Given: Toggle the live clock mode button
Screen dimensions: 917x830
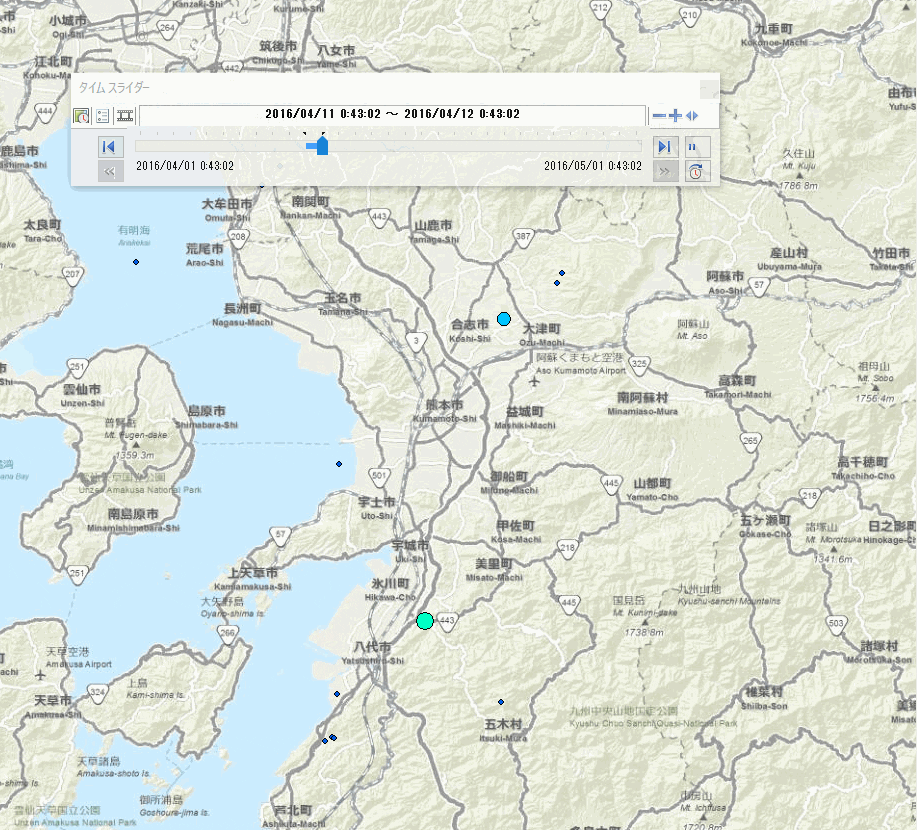Looking at the screenshot, I should click(x=696, y=171).
